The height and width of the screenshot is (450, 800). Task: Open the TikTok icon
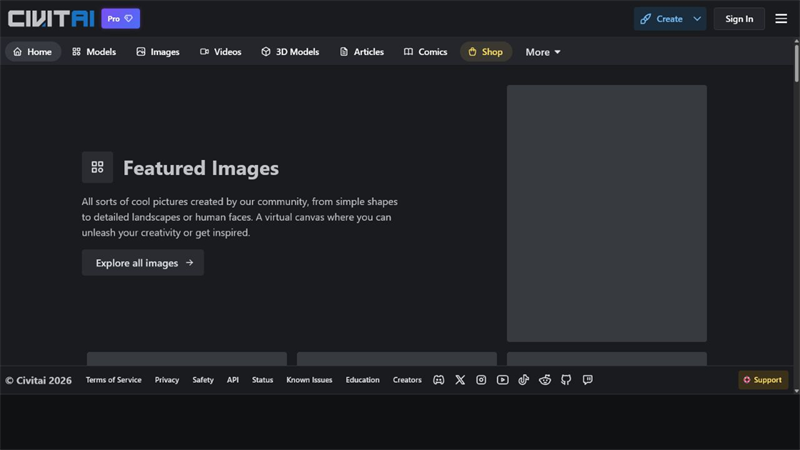point(523,380)
